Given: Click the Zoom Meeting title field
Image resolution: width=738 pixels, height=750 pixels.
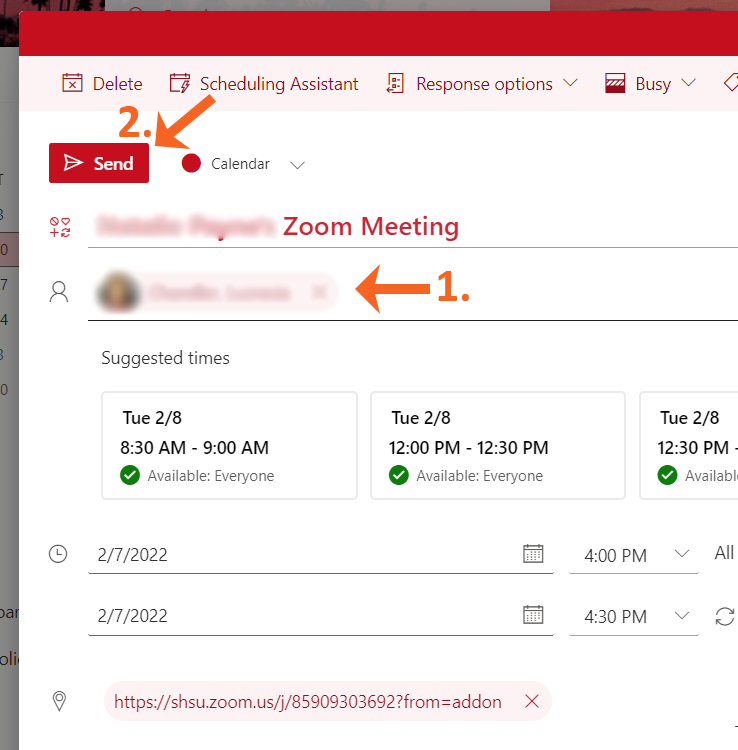Looking at the screenshot, I should [370, 227].
